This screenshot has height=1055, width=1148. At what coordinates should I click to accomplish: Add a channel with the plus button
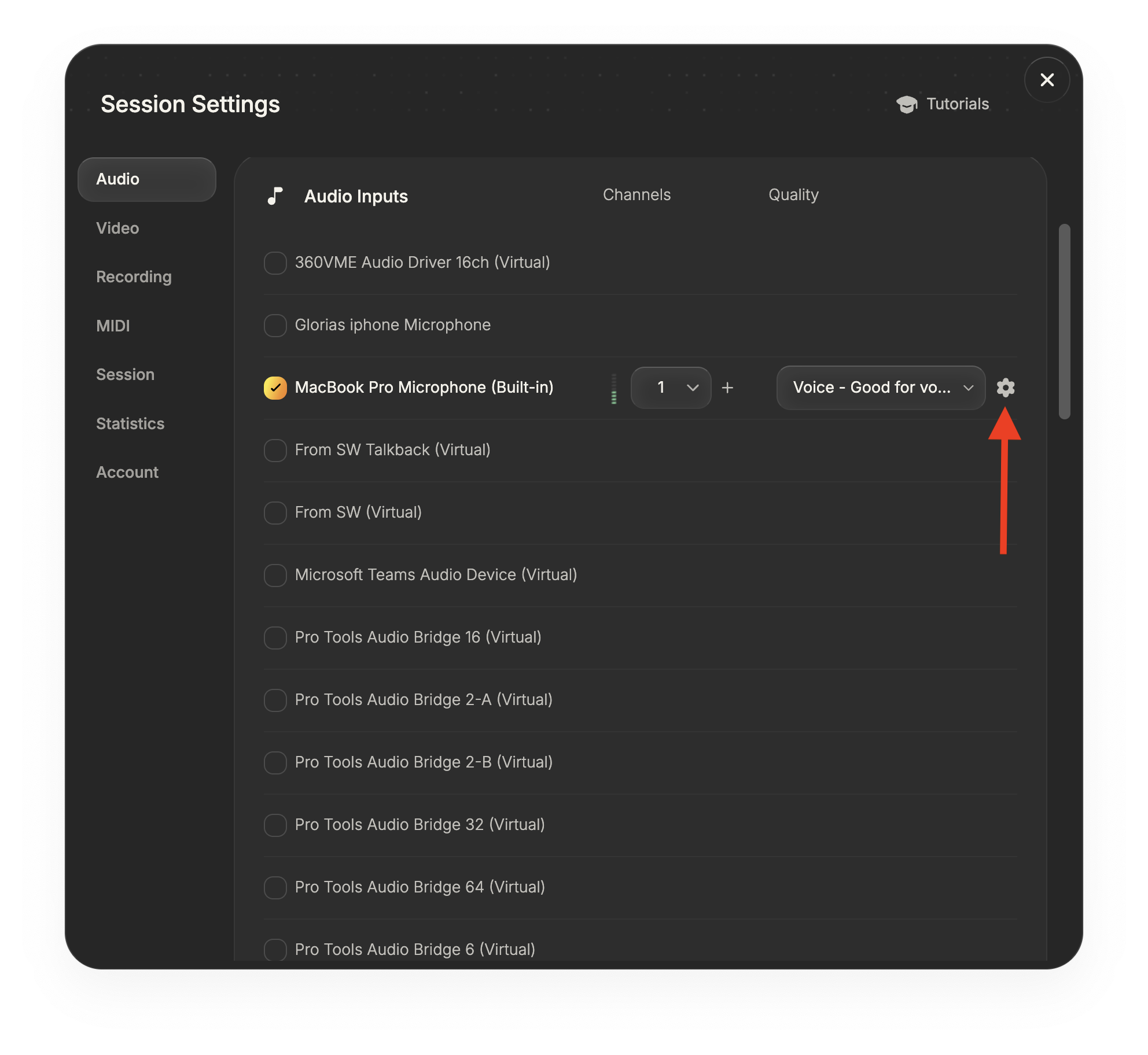tap(727, 388)
